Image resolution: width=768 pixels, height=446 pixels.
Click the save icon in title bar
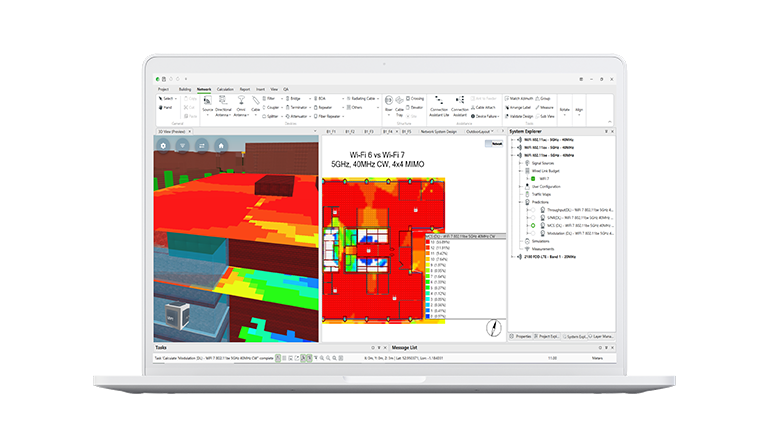click(x=164, y=79)
